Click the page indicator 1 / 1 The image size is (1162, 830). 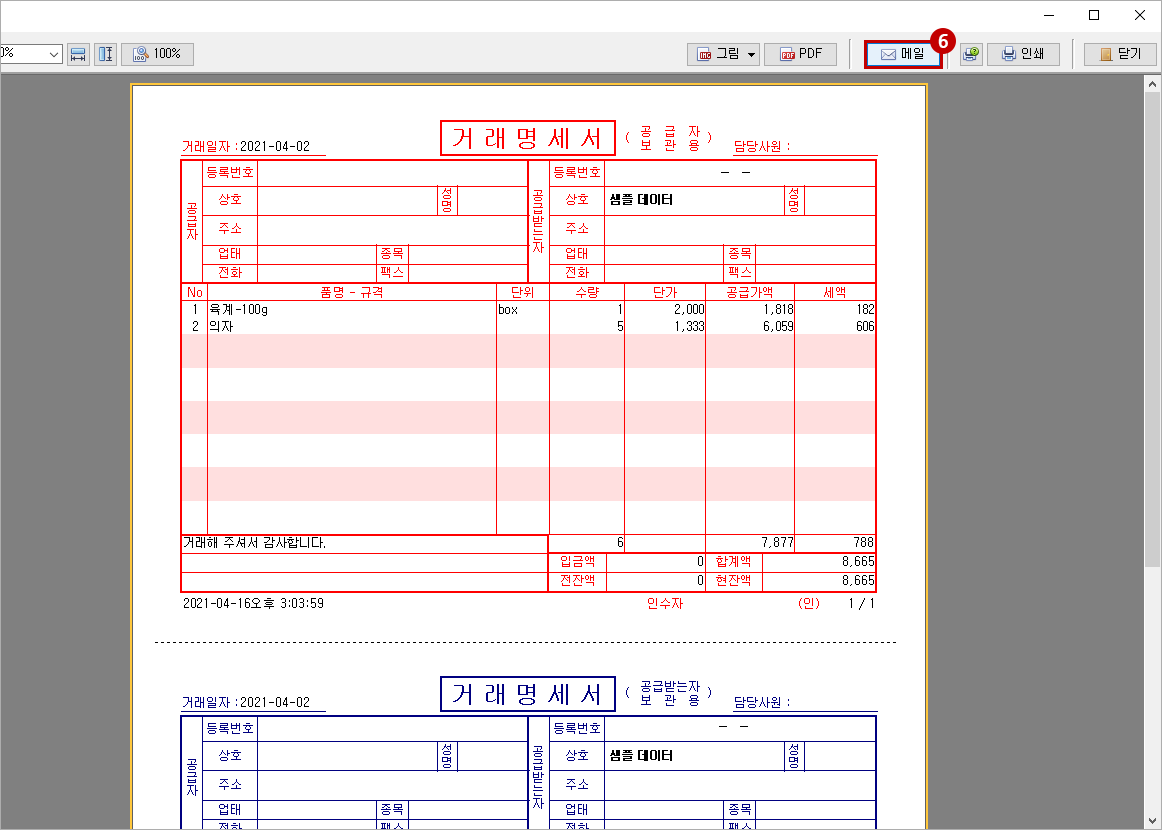point(862,603)
